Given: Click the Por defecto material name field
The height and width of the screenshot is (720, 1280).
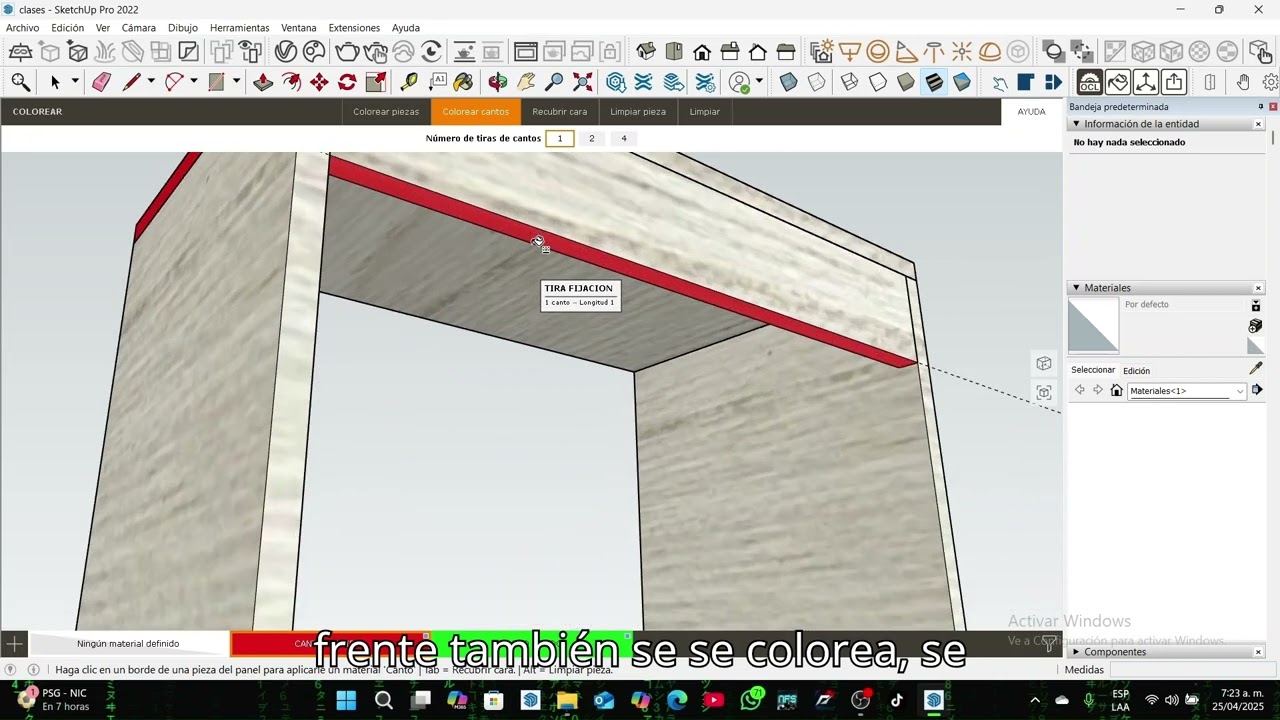Looking at the screenshot, I should pos(1183,304).
